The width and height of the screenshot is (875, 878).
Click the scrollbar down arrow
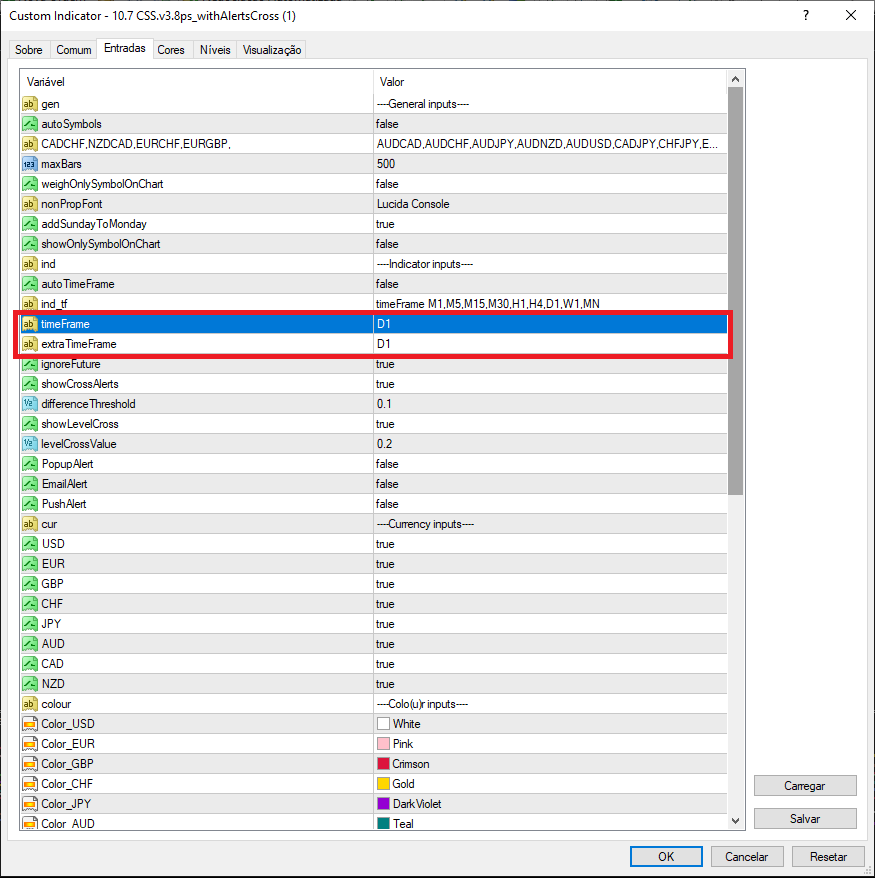[x=736, y=821]
